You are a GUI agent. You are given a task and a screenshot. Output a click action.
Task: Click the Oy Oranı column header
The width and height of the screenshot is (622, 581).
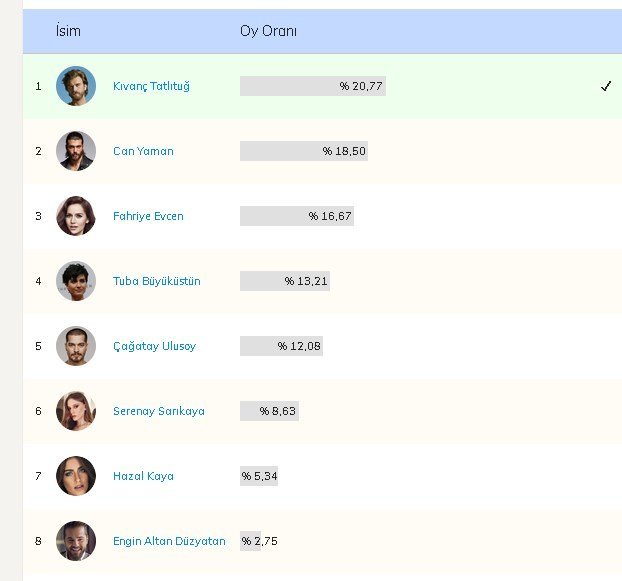(268, 31)
